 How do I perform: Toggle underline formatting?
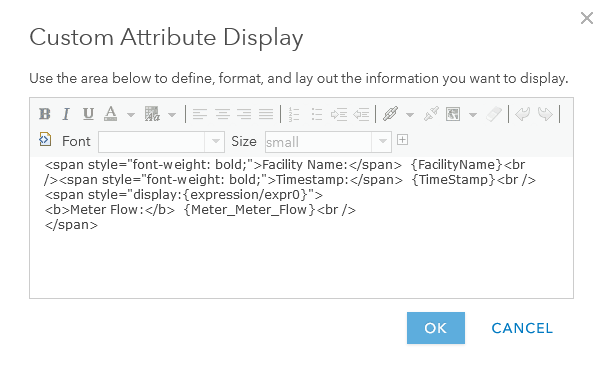88,114
